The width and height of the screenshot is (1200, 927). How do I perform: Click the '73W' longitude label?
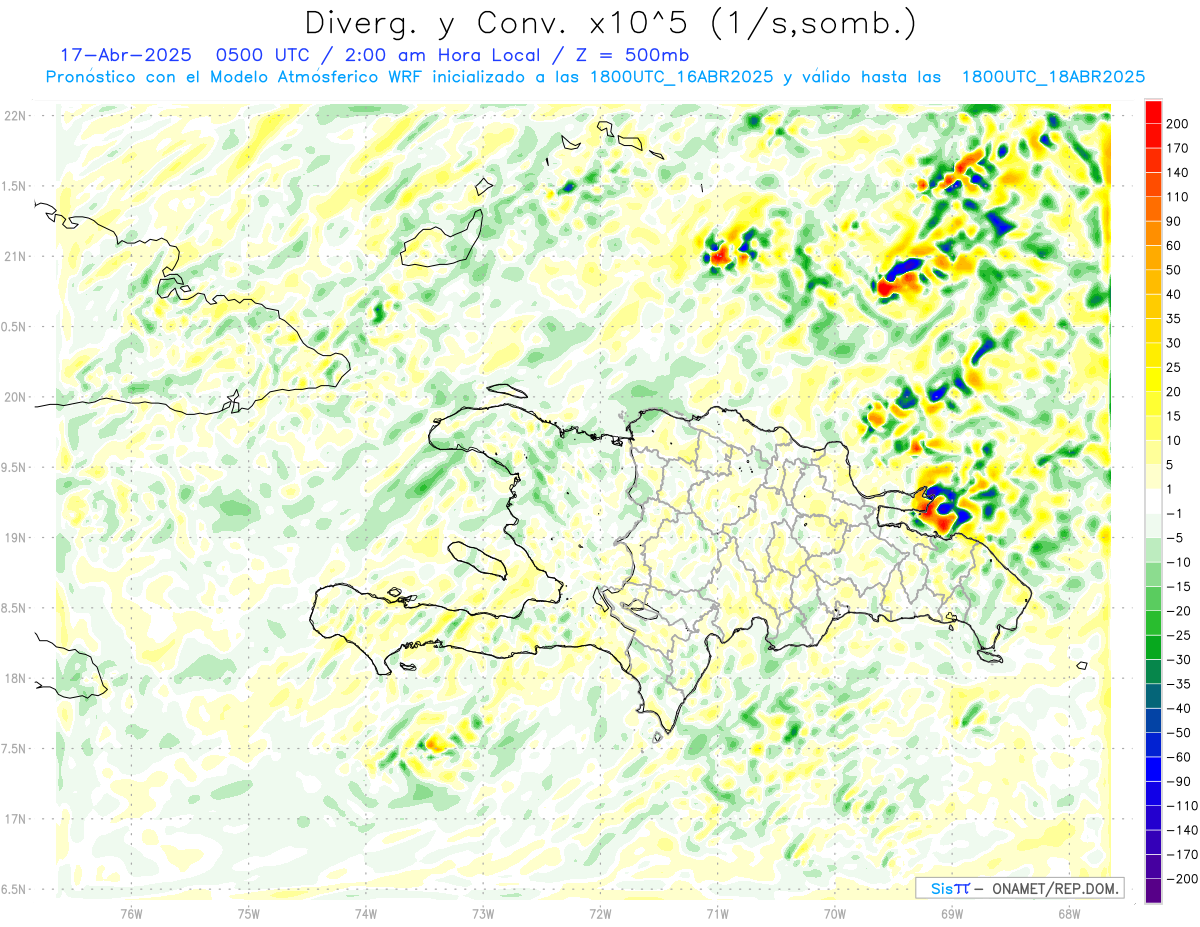pyautogui.click(x=483, y=913)
